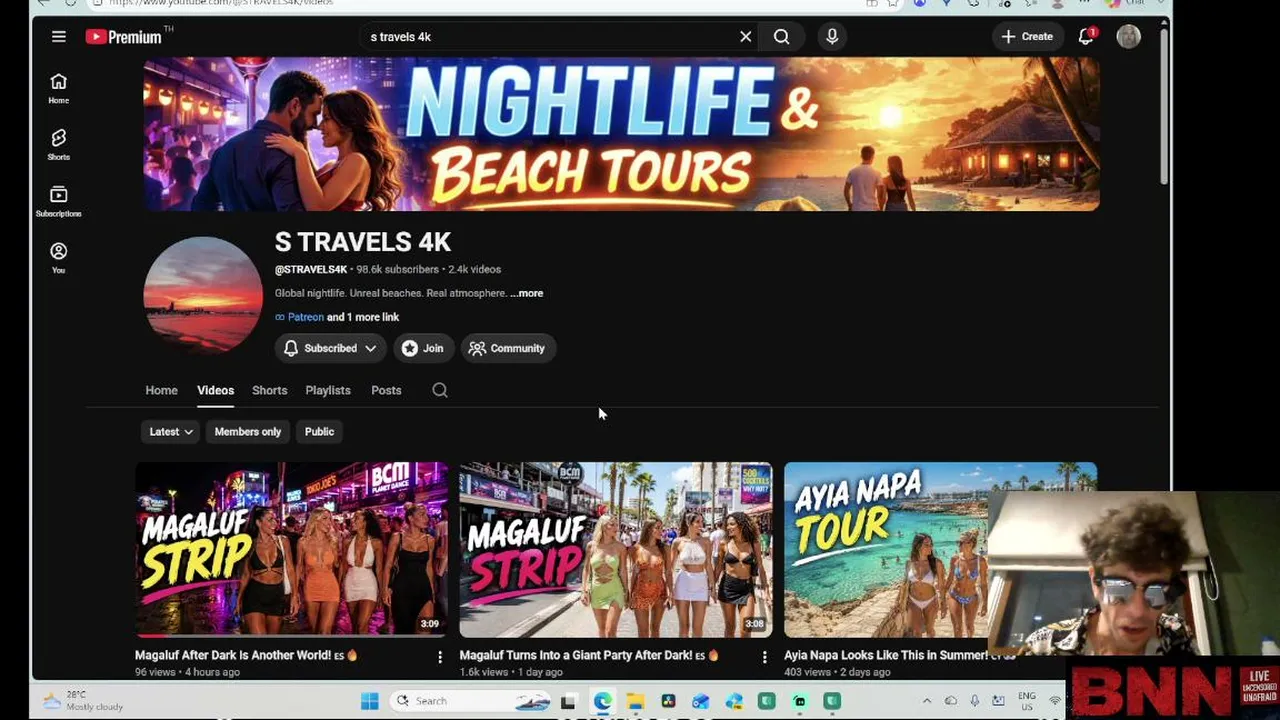Open the weather widget showing Mostly cloudy
The height and width of the screenshot is (720, 1280).
click(84, 700)
